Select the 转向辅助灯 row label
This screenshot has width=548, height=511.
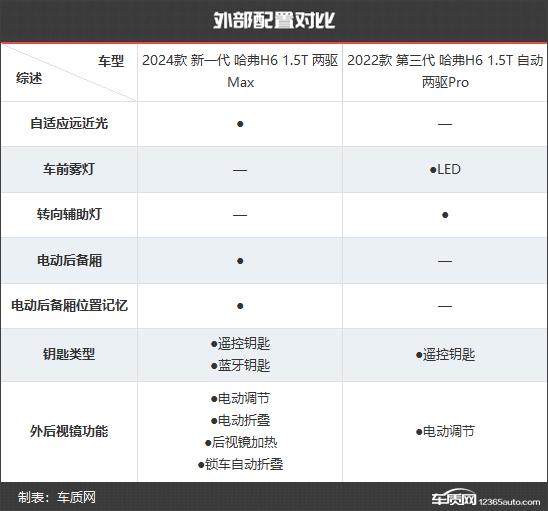tap(69, 214)
